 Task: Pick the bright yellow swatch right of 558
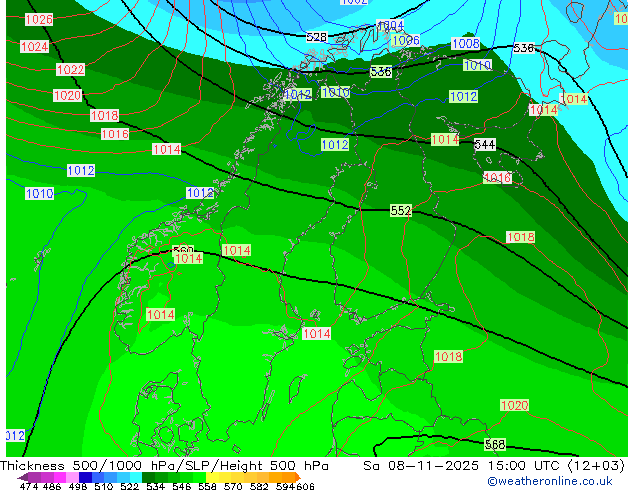click(x=212, y=477)
